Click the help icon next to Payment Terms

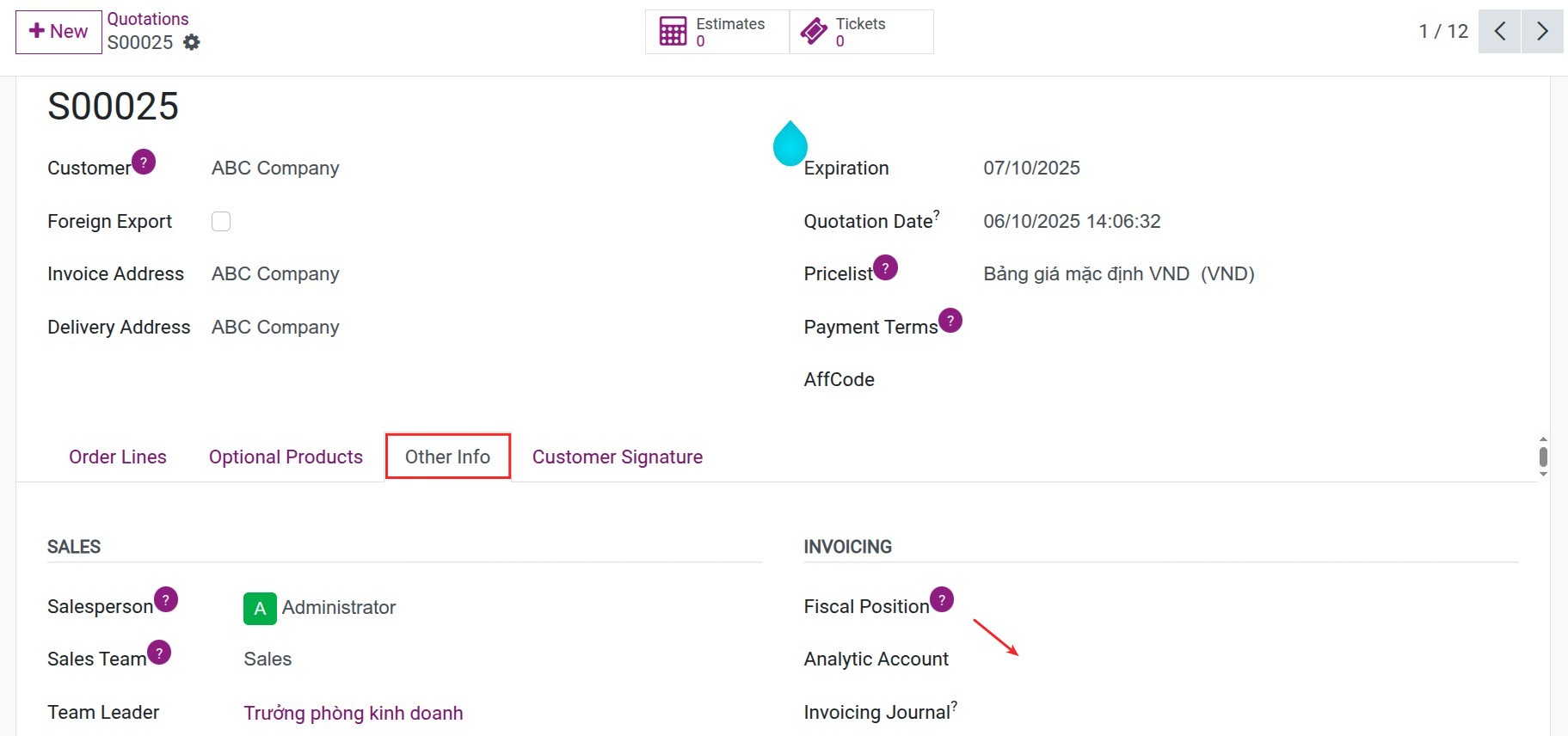(950, 320)
